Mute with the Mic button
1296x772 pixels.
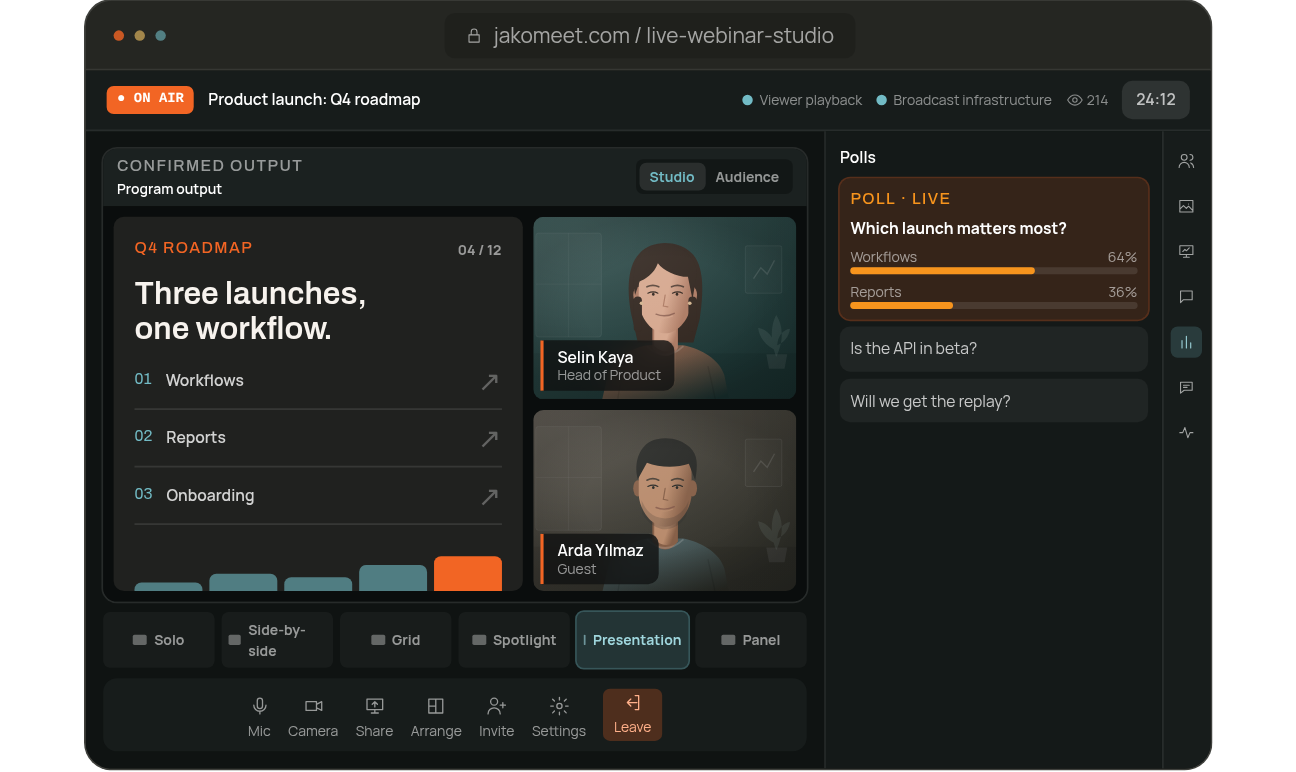coord(259,716)
